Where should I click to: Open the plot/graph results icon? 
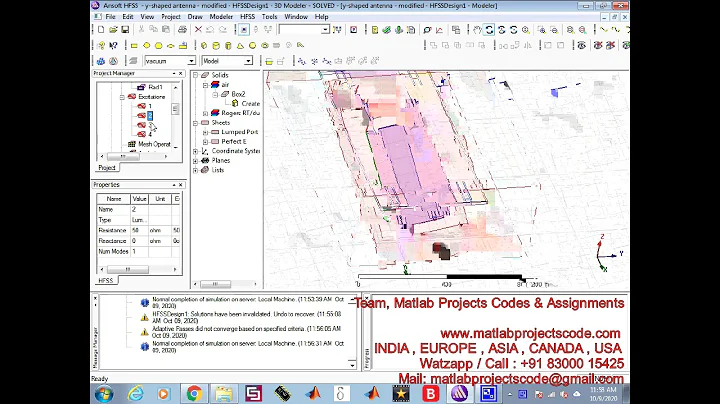pyautogui.click(x=439, y=30)
